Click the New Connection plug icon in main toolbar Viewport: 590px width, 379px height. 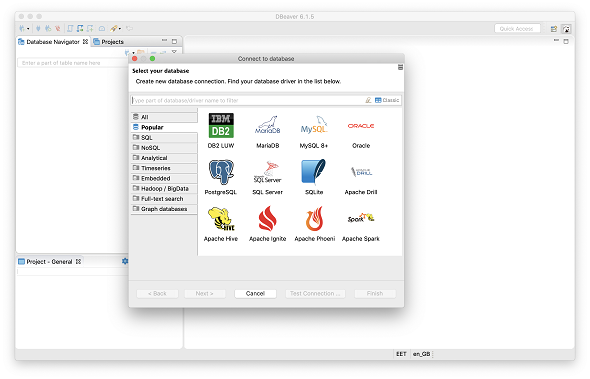pyautogui.click(x=22, y=28)
